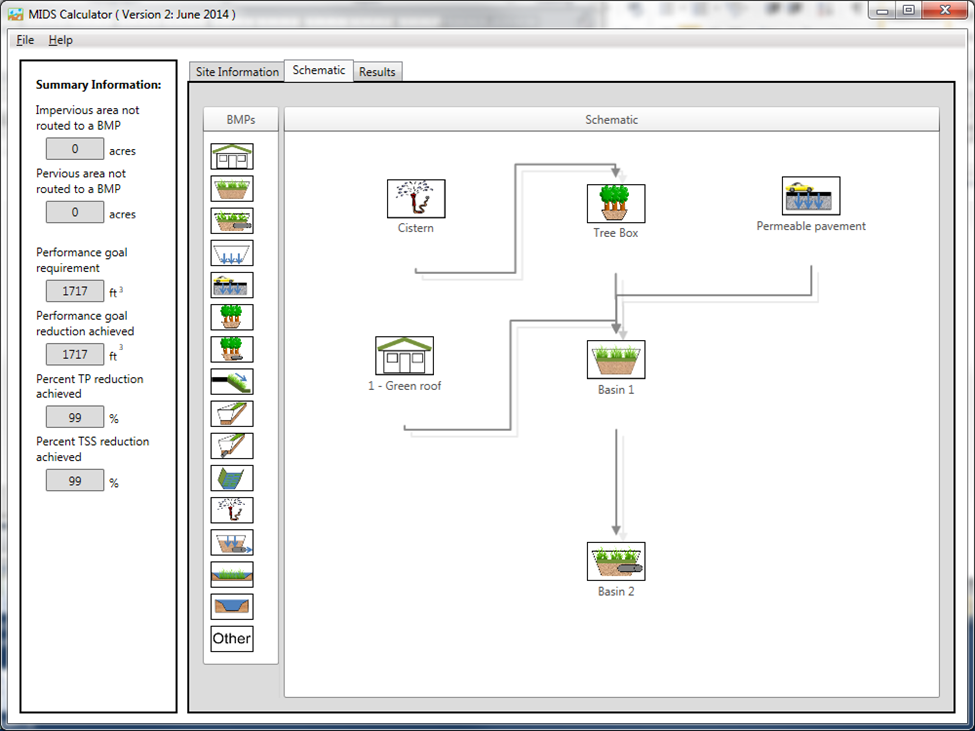This screenshot has height=731, width=975.
Task: Select the '1 - Green roof' schematic node
Action: click(x=404, y=356)
